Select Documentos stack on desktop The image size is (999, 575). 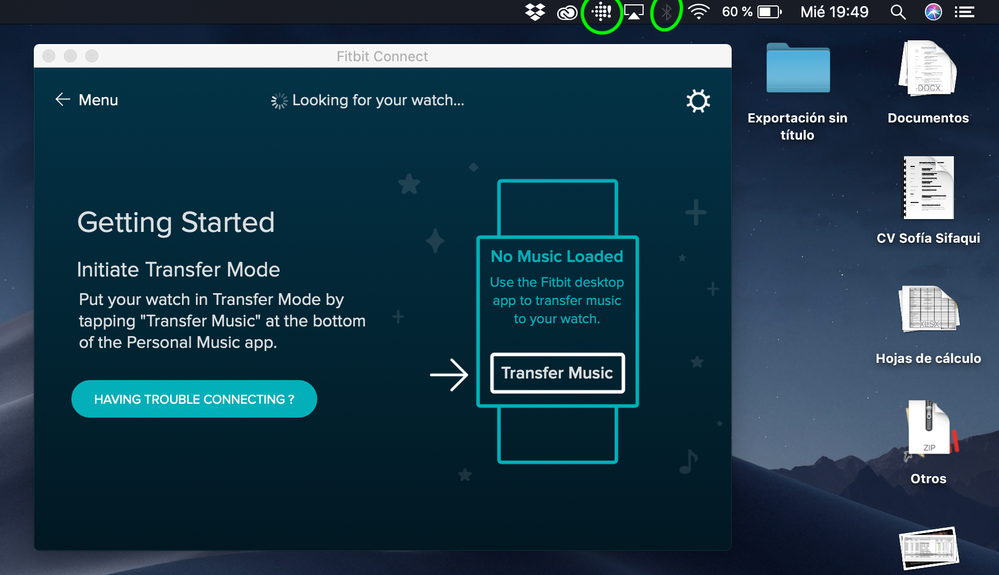pyautogui.click(x=928, y=69)
